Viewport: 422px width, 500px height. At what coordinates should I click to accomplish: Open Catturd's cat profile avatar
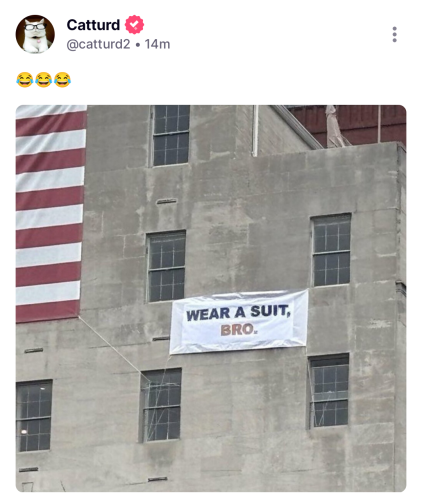35,34
